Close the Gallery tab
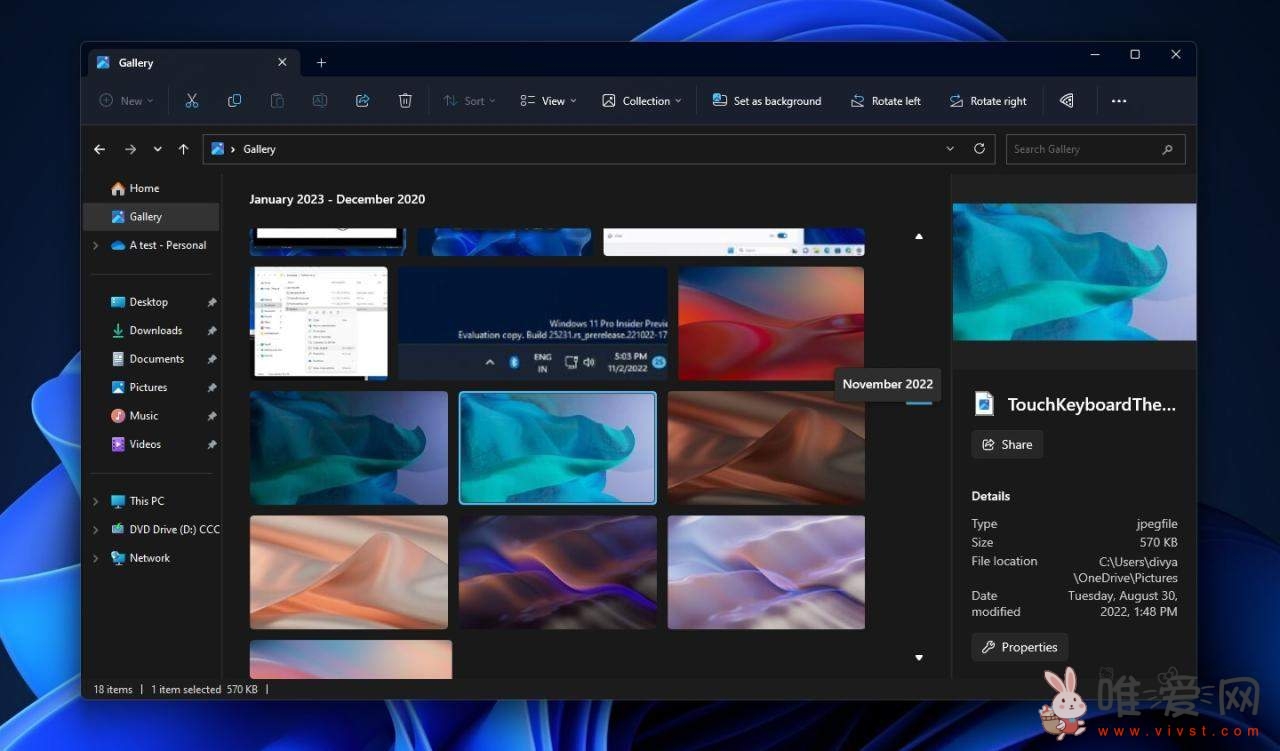Screen dimensions: 1280x751 (x=282, y=62)
